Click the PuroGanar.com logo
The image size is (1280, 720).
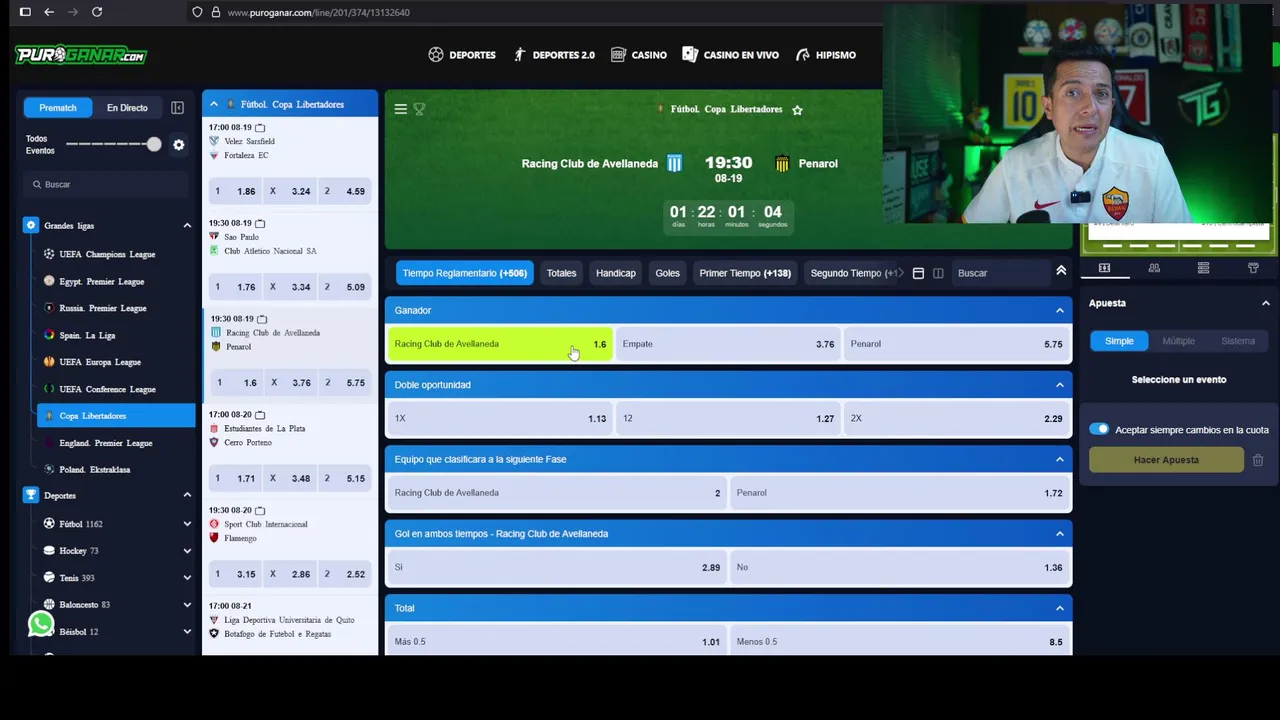pos(81,55)
